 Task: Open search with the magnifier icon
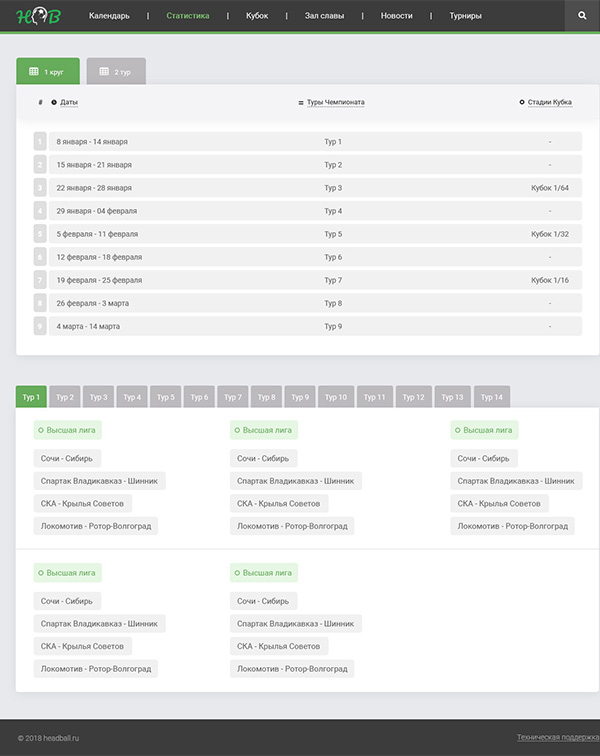point(582,15)
